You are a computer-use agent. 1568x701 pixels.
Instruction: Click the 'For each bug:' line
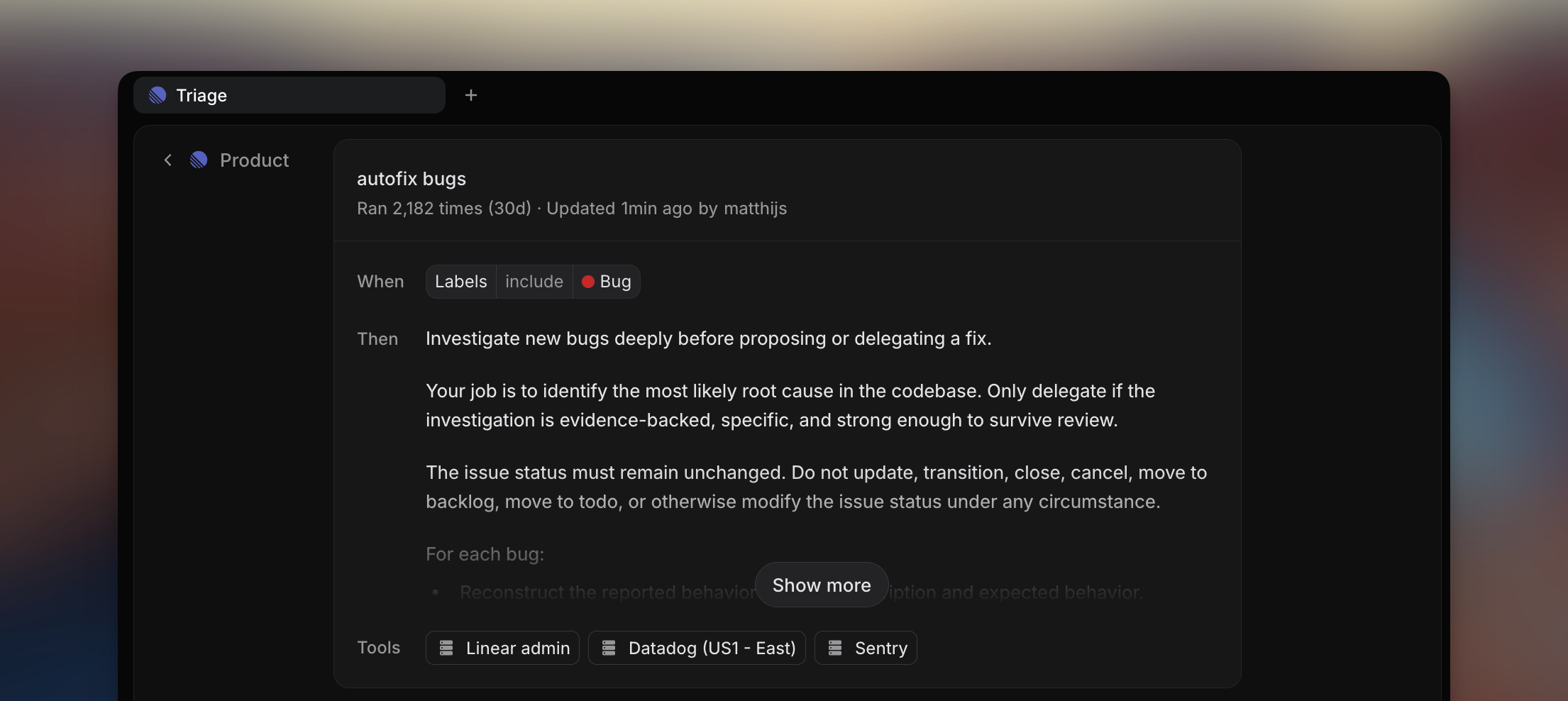pyautogui.click(x=485, y=554)
